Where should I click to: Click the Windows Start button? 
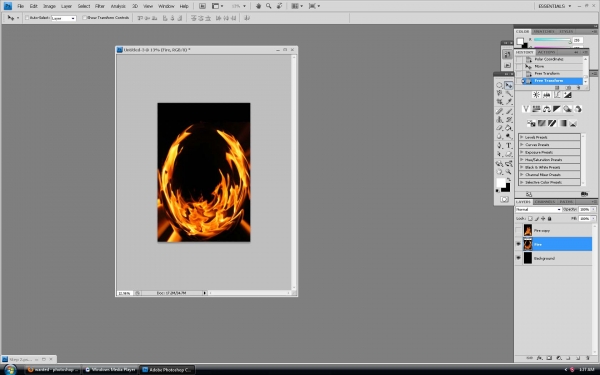(x=10, y=370)
